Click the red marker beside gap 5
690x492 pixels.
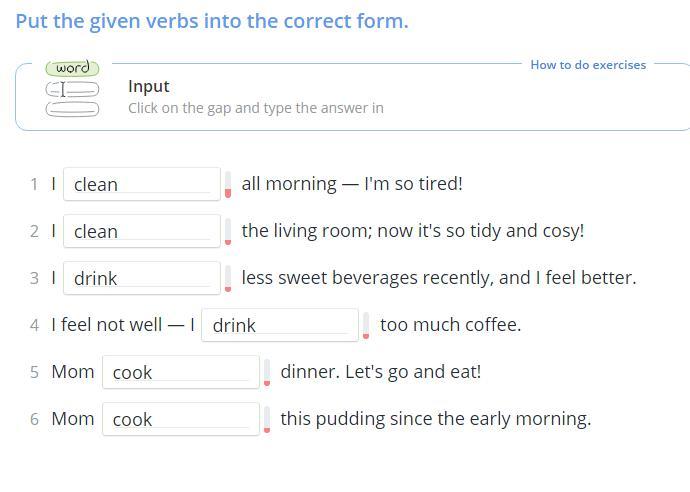267,373
